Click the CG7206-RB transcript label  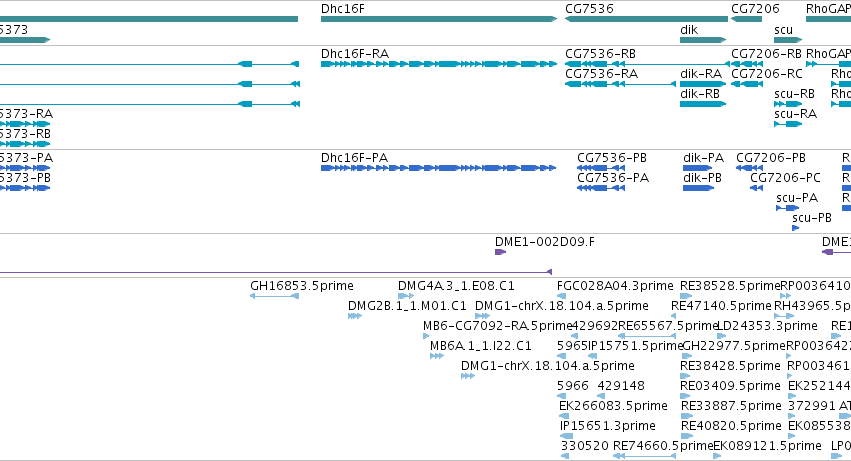[766, 53]
